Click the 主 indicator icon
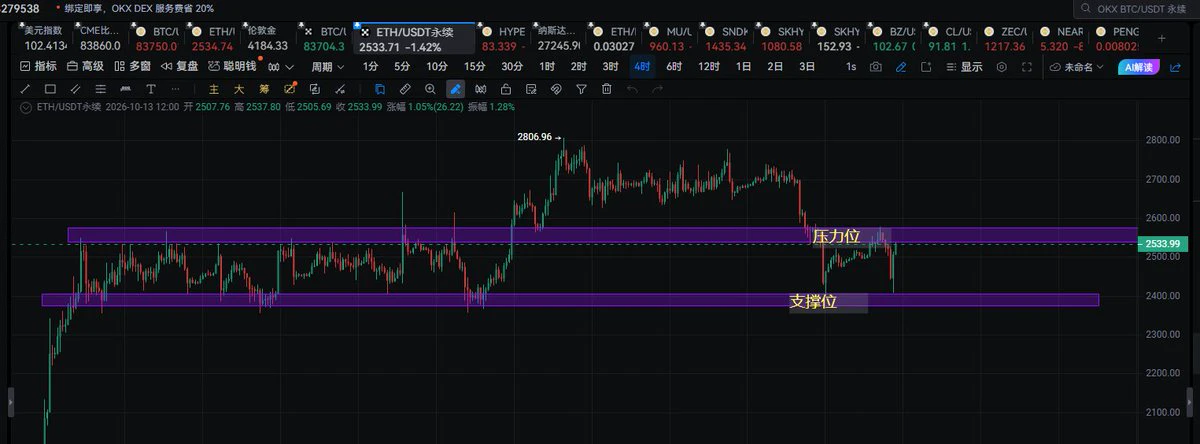The width and height of the screenshot is (1200, 444). tap(214, 88)
